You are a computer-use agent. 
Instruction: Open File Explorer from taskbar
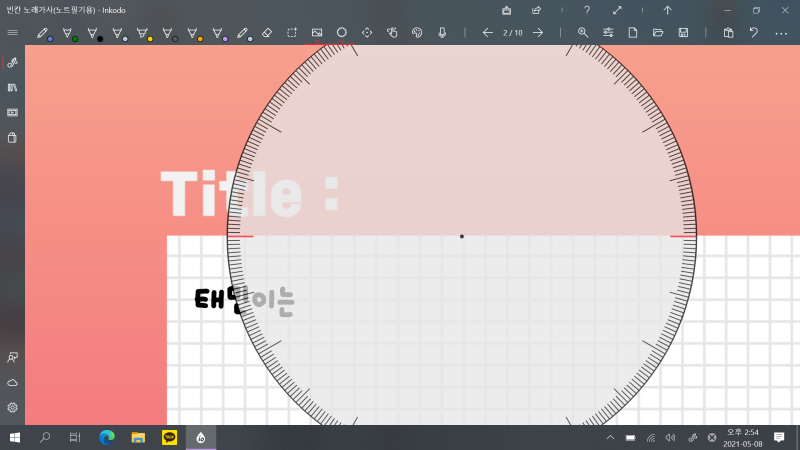(138, 438)
